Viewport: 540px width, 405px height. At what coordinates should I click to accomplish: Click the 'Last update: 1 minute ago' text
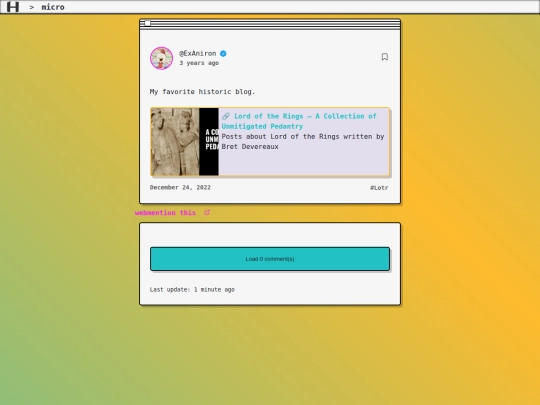192,290
